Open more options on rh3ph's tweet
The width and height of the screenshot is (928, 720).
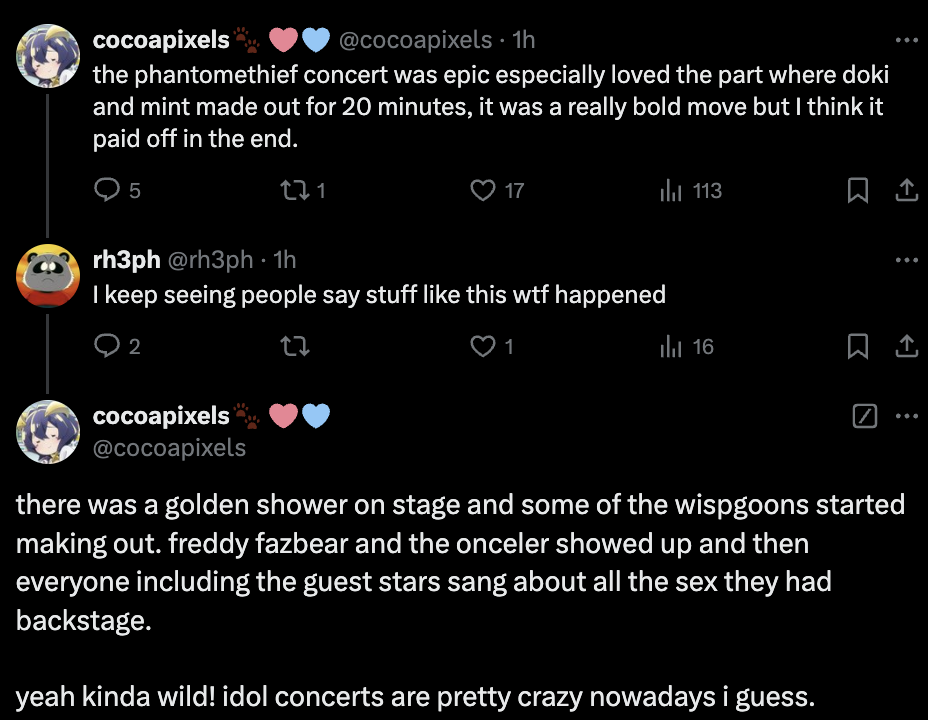pyautogui.click(x=906, y=260)
